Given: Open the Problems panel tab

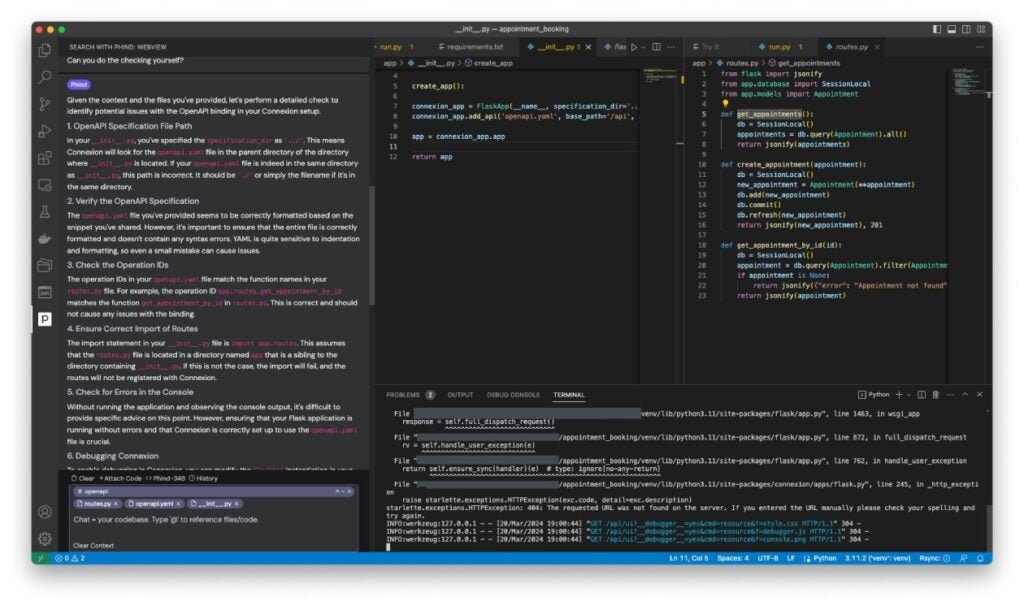Looking at the screenshot, I should coord(410,395).
